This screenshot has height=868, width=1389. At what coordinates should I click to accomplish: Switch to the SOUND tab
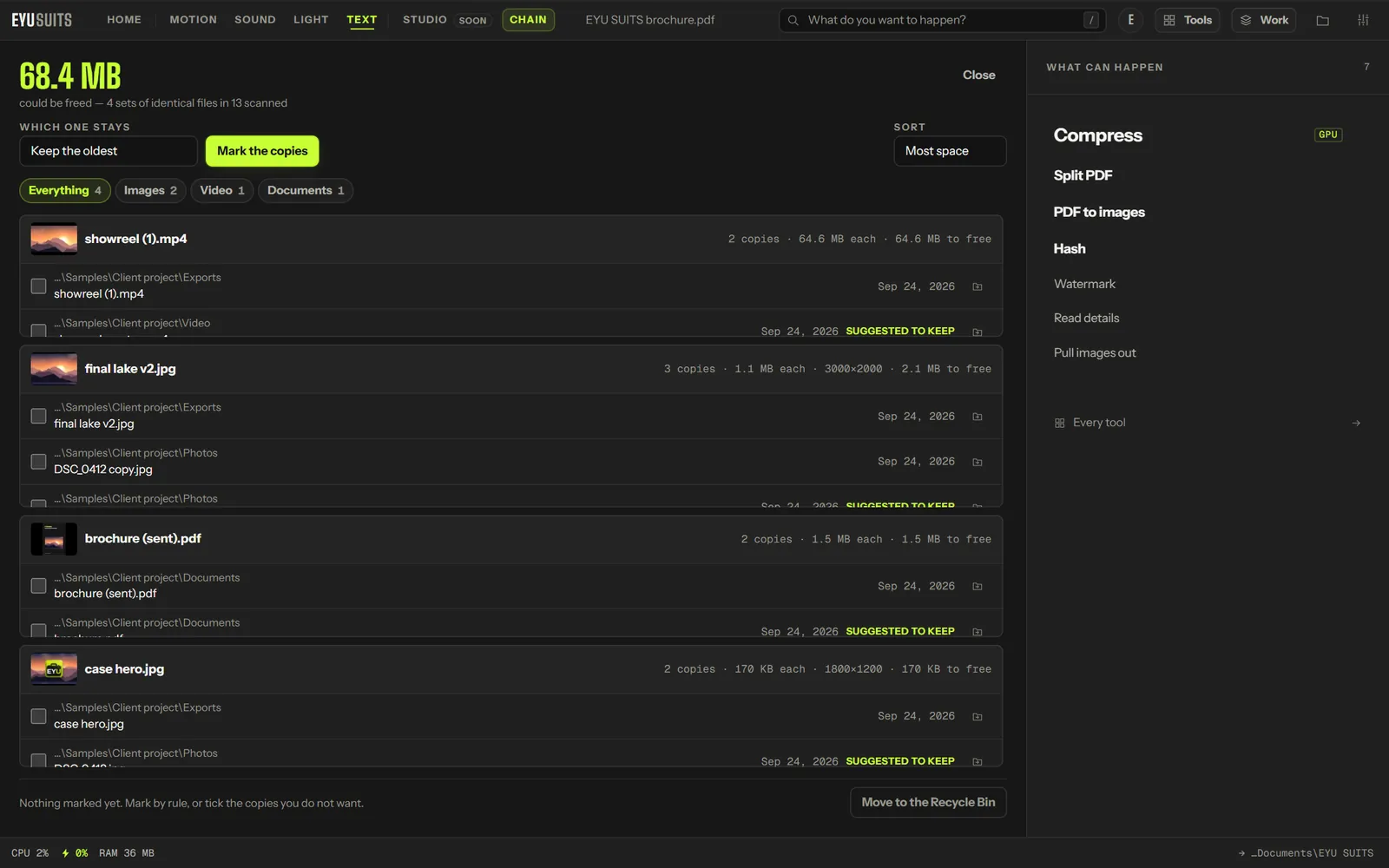[x=255, y=19]
